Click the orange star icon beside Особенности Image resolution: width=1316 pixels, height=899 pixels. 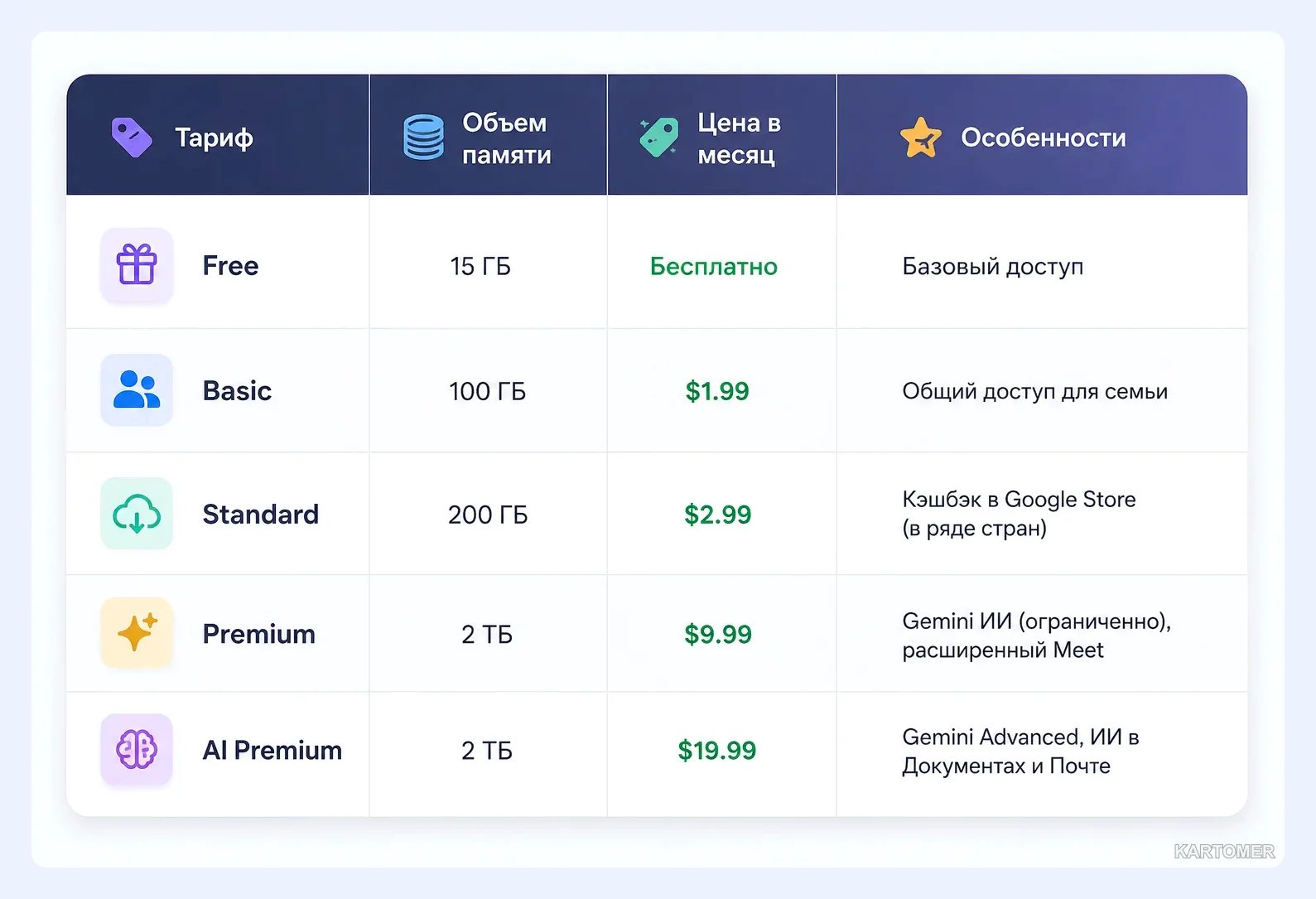point(921,138)
